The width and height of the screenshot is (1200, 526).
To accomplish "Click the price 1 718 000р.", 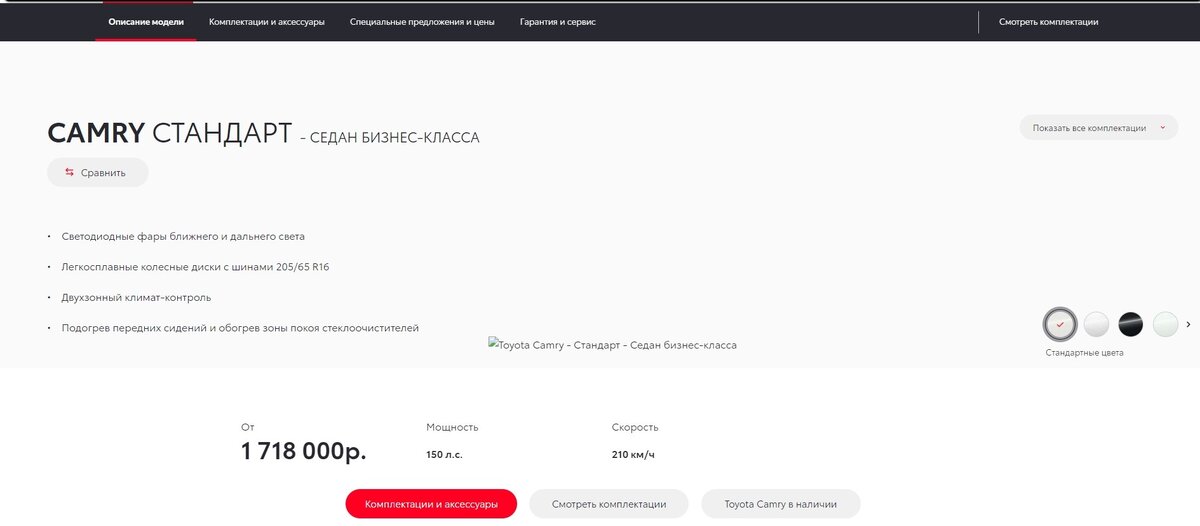I will click(x=304, y=451).
